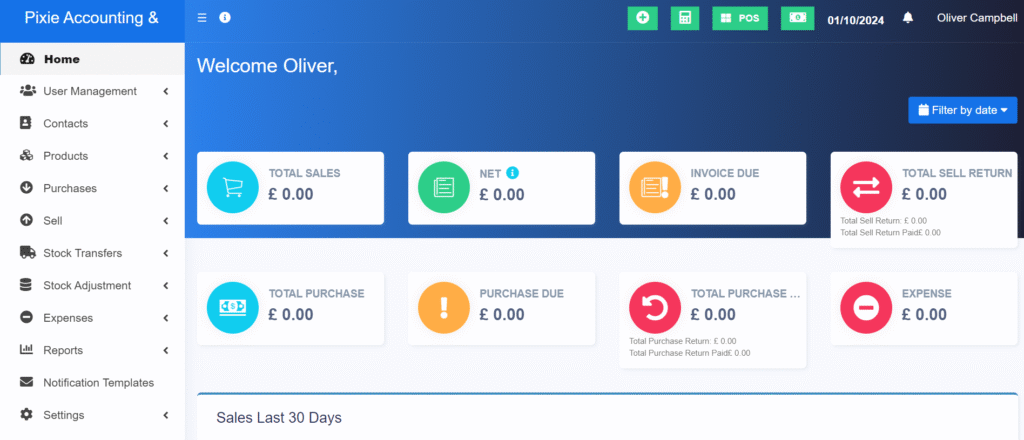Screen dimensions: 1024x440
Task: Expand Contacts submenu chevron
Action: [x=166, y=123]
